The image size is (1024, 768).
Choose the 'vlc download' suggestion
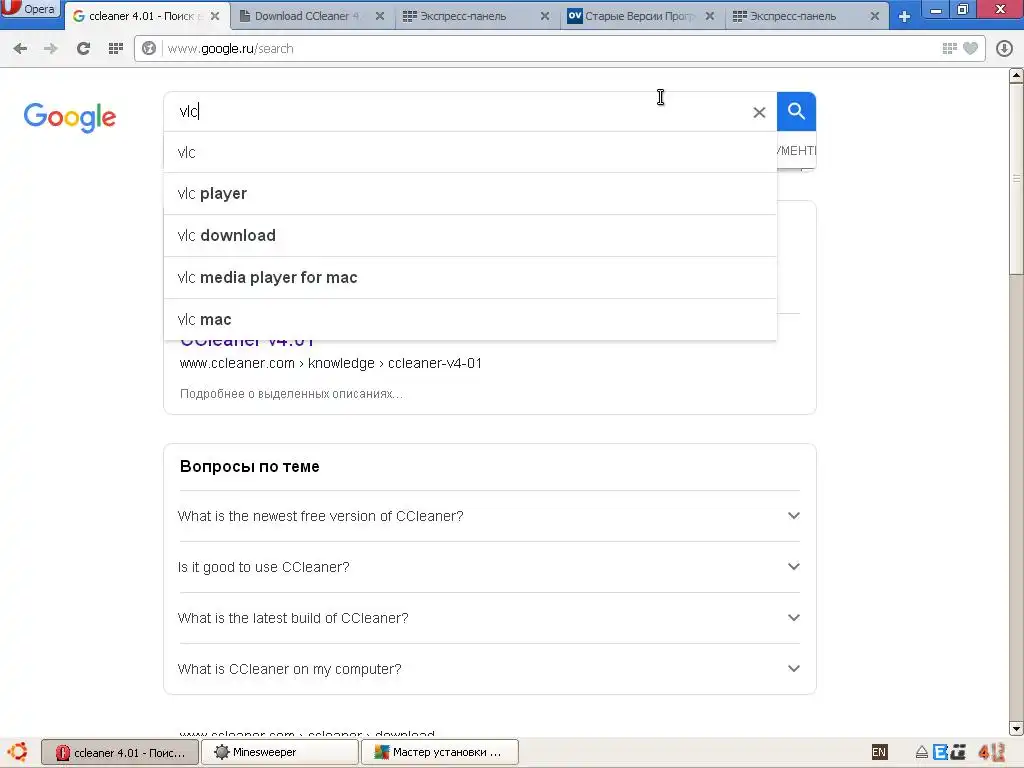[470, 236]
